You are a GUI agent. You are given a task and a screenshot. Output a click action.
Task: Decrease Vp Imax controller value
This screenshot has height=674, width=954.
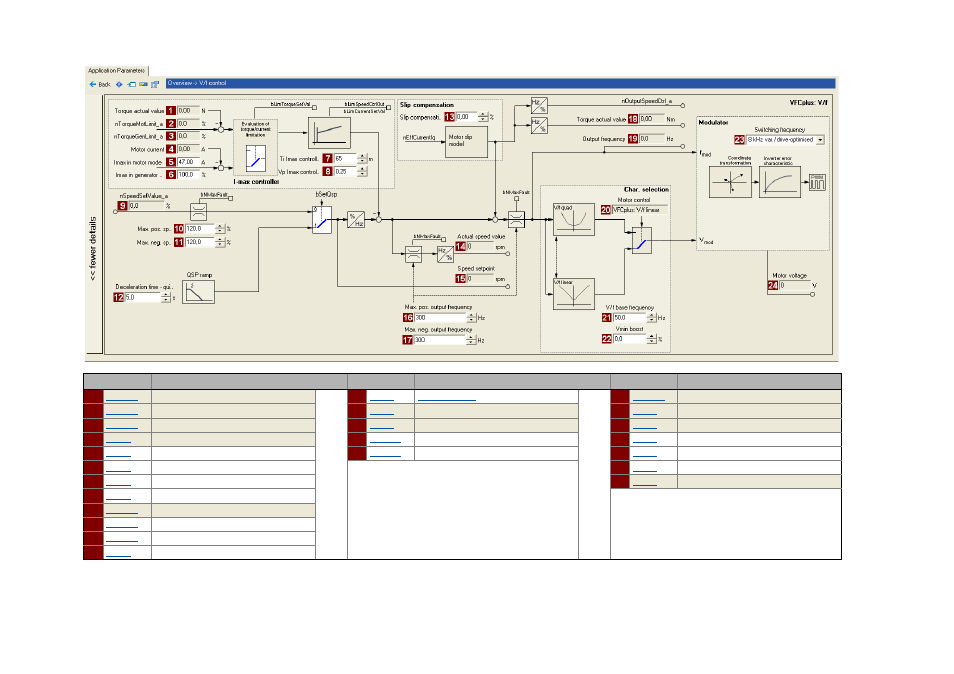363,175
